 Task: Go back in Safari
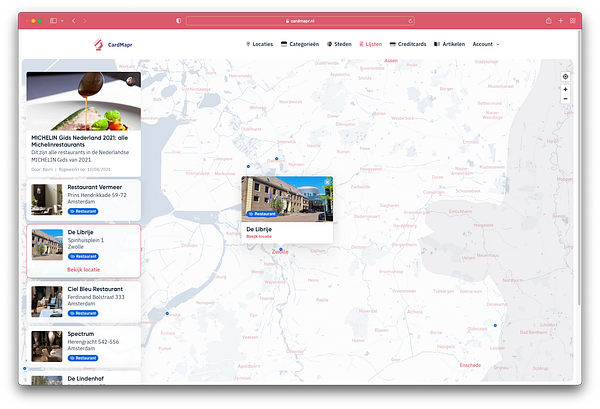click(x=73, y=21)
